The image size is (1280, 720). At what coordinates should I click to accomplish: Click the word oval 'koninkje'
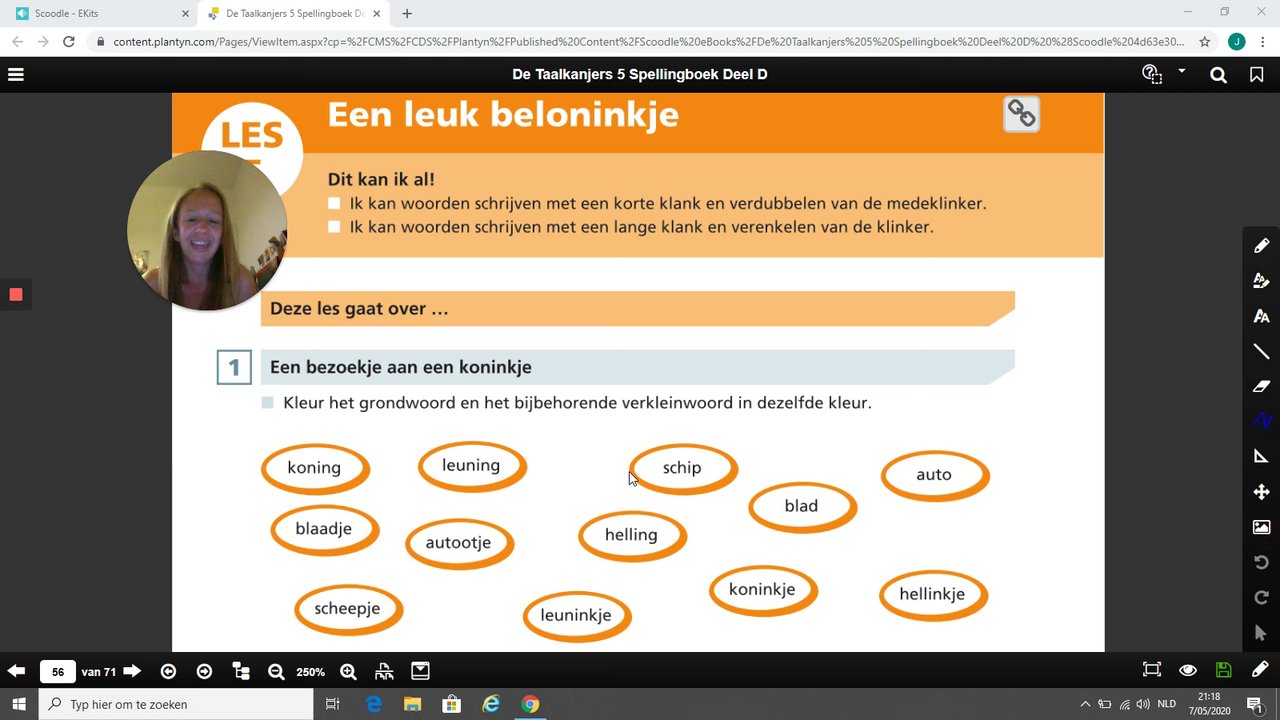point(763,590)
